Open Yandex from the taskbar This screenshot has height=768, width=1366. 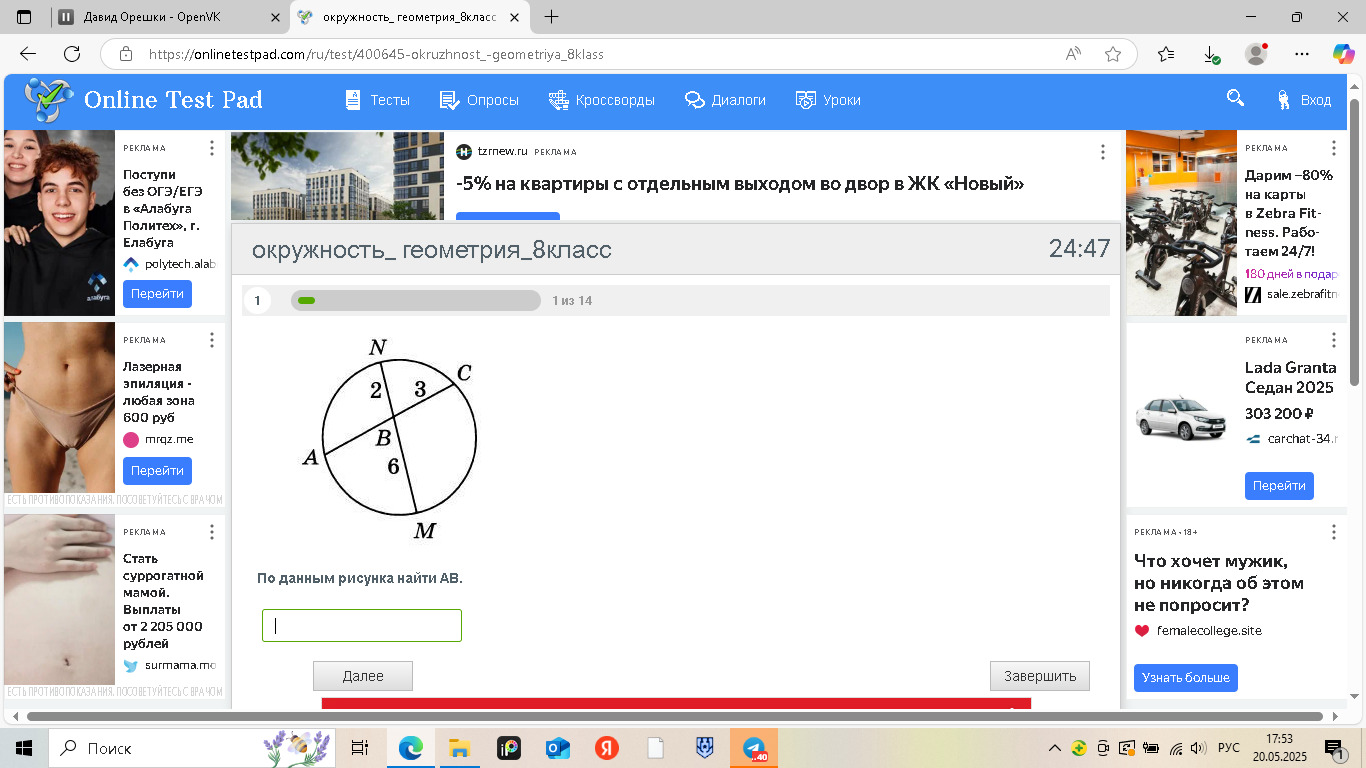pos(607,748)
